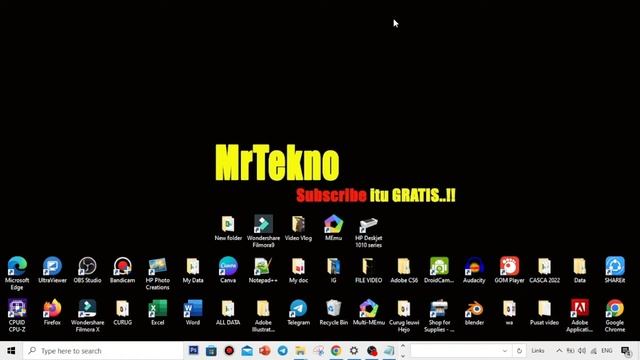Click the Shop for Supplies shortcut

pyautogui.click(x=439, y=315)
